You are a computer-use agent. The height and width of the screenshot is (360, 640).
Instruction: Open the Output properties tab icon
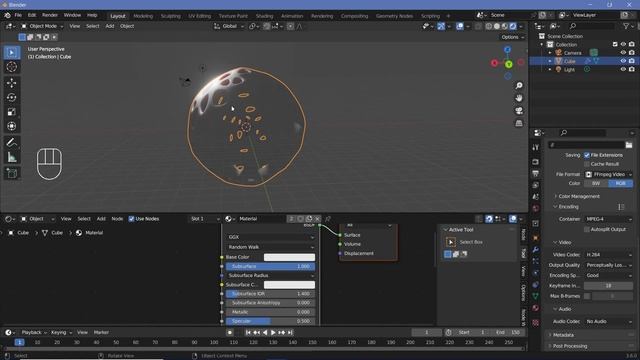(536, 173)
